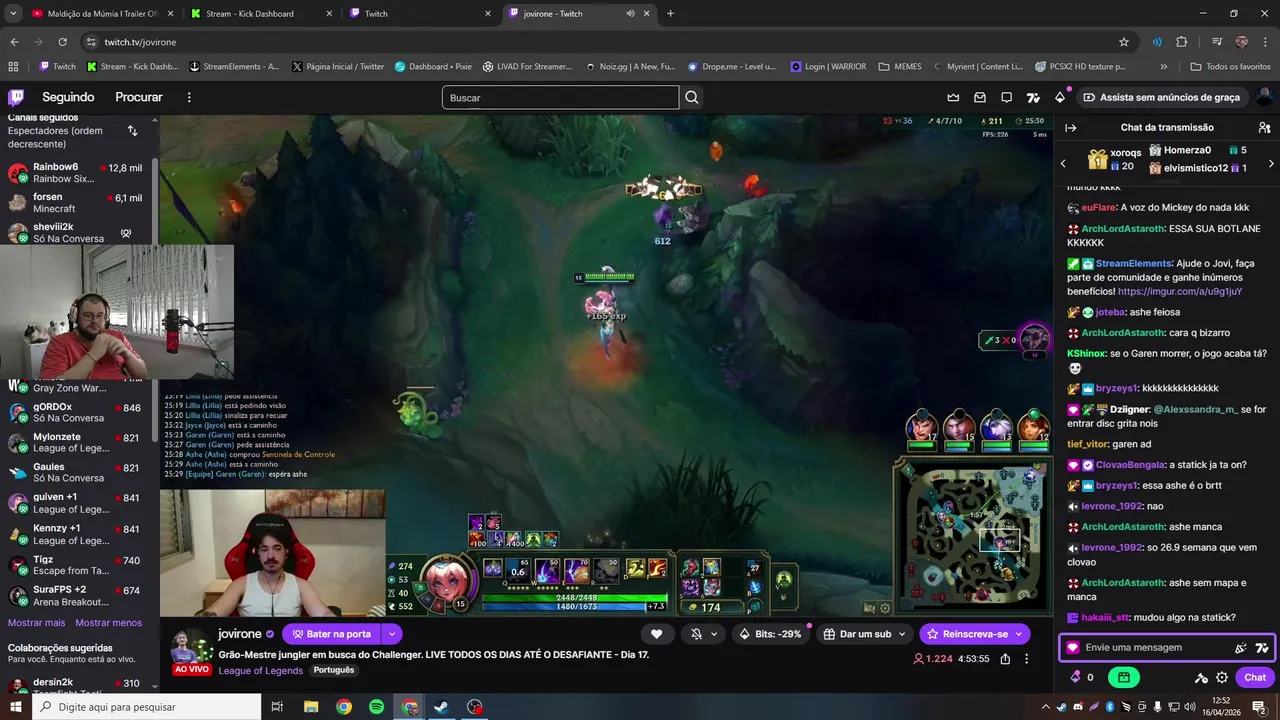Click League of Legends category link
The width and height of the screenshot is (1280, 720).
pyautogui.click(x=261, y=670)
